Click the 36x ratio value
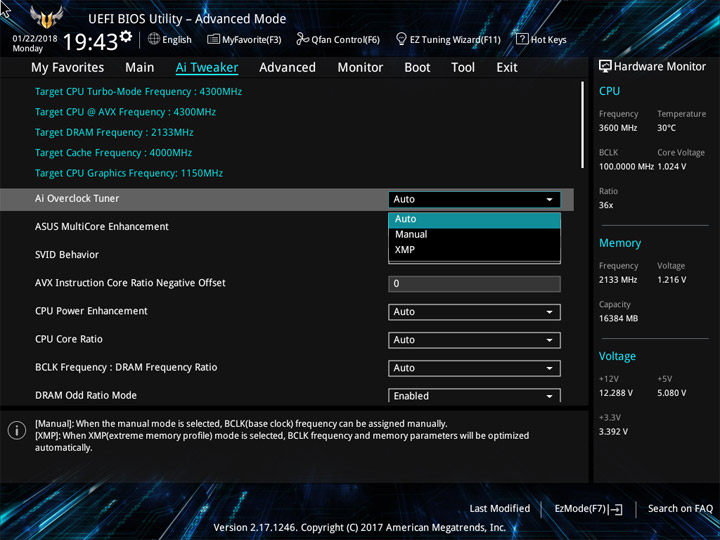Screen dimensions: 720x540 606,205
